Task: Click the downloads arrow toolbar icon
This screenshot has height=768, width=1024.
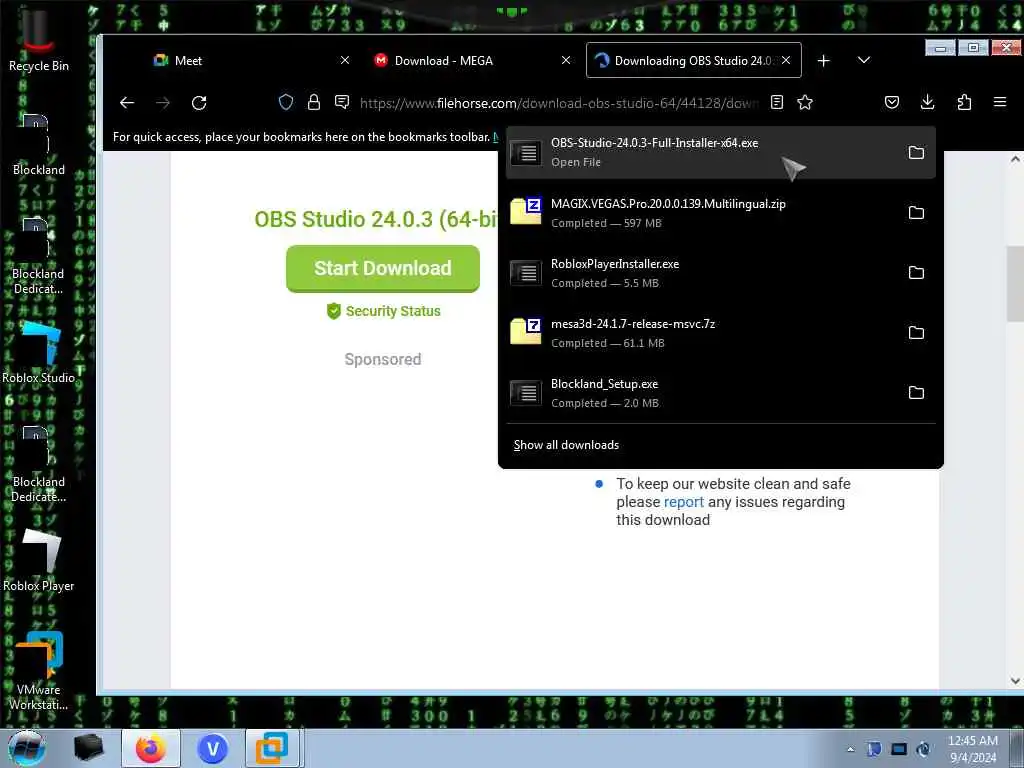Action: pos(927,102)
